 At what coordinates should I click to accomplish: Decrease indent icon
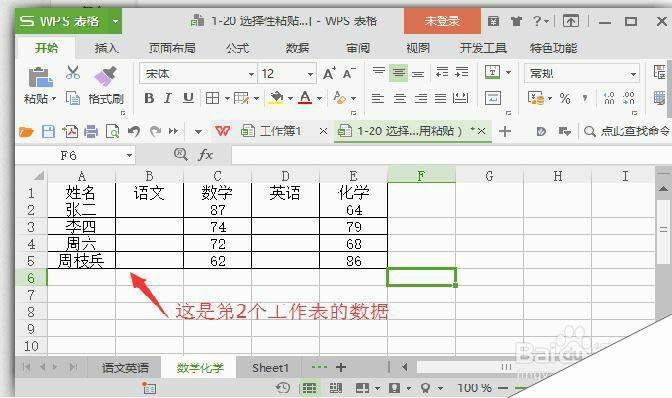point(442,72)
